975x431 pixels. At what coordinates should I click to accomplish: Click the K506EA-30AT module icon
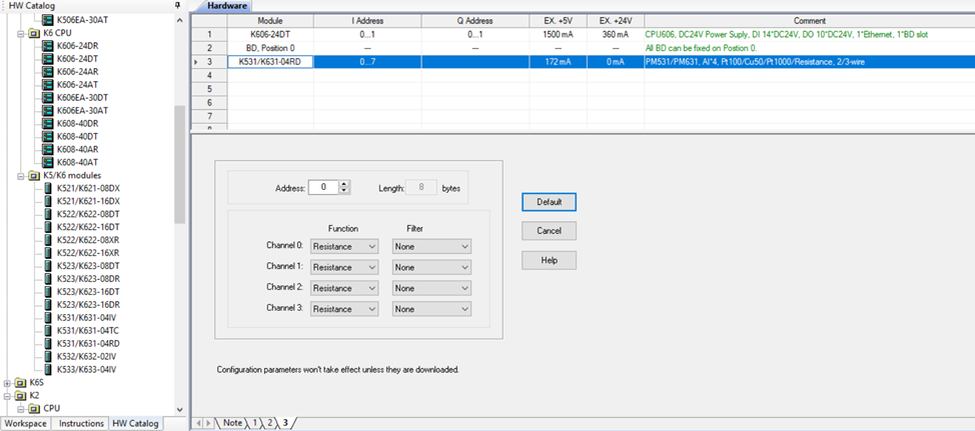(47, 20)
